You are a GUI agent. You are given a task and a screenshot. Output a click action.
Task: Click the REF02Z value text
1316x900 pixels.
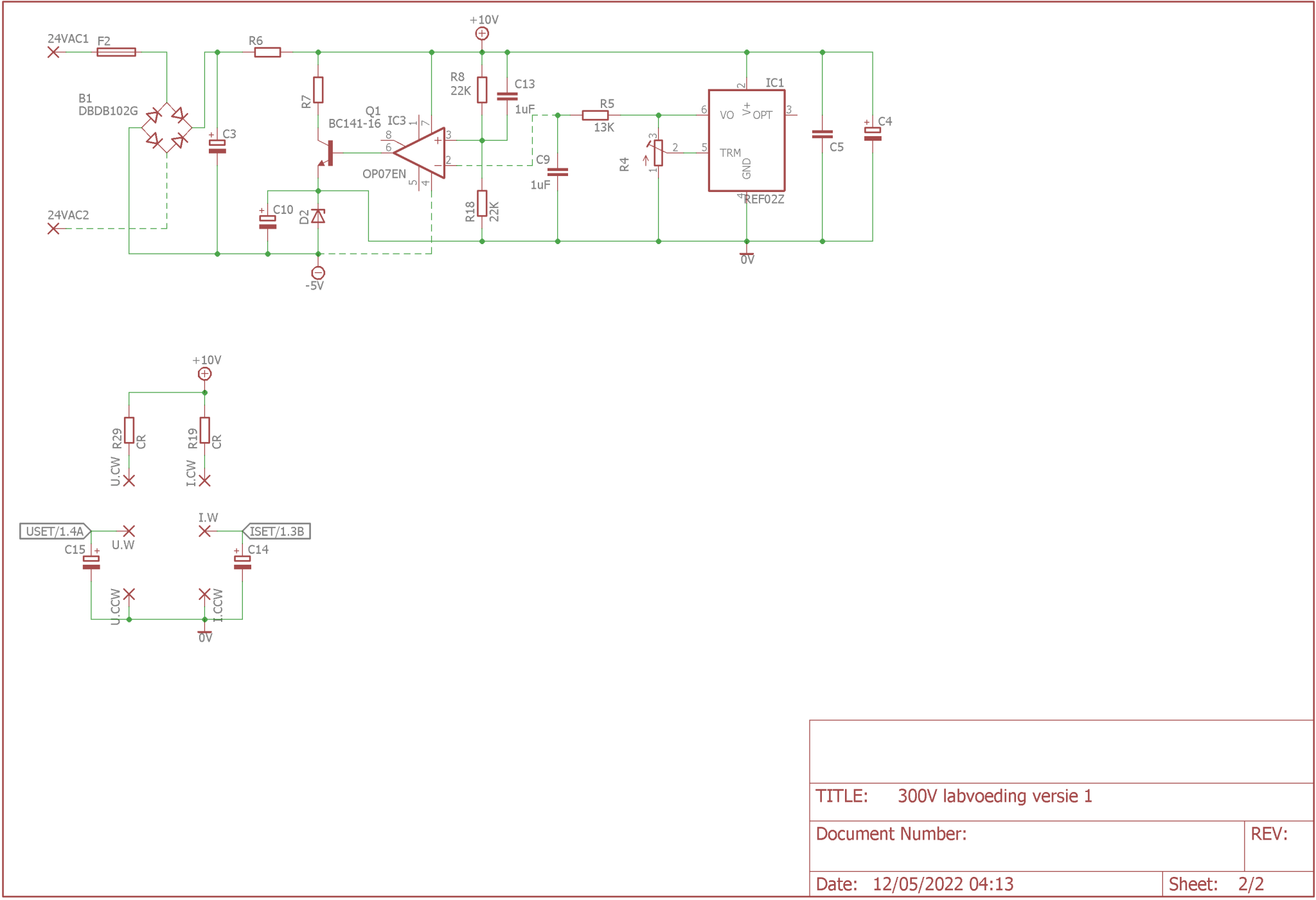pyautogui.click(x=764, y=199)
